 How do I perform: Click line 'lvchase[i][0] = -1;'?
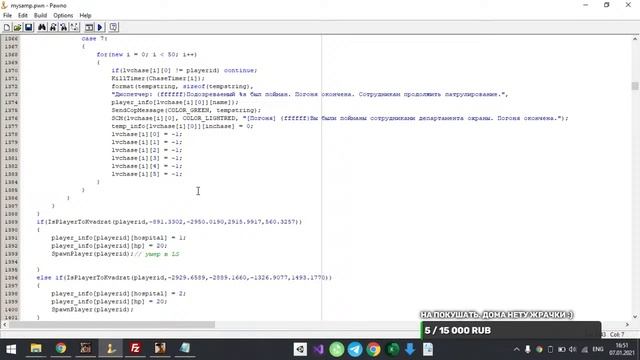147,134
